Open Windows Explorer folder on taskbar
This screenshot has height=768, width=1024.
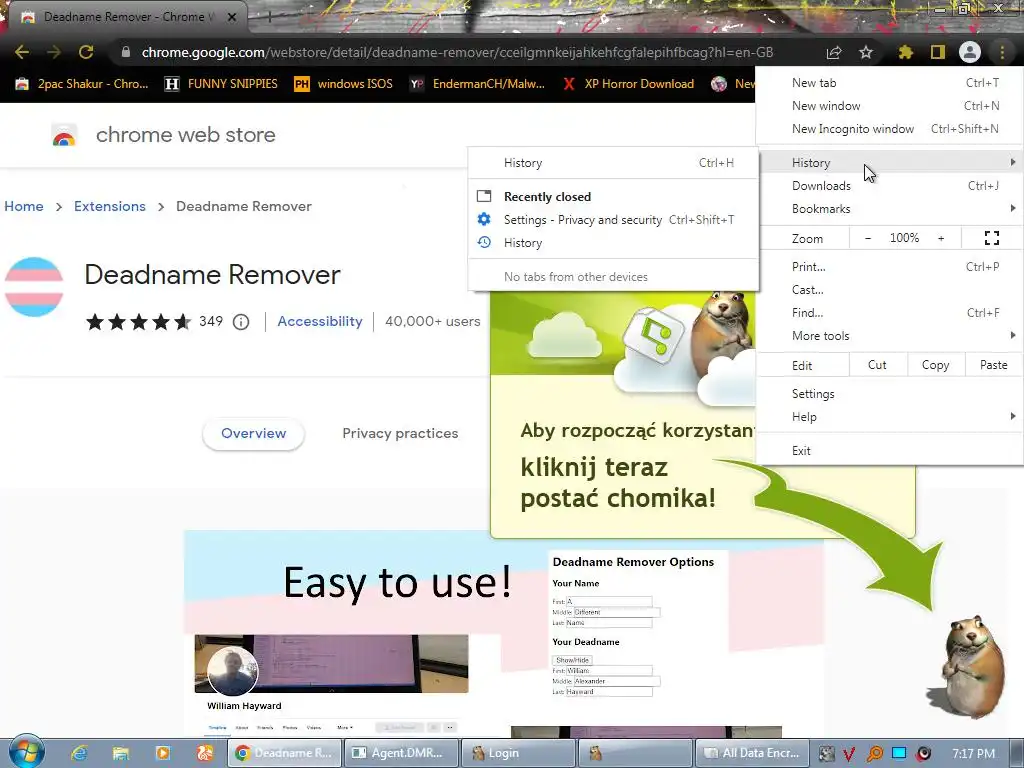[121, 753]
